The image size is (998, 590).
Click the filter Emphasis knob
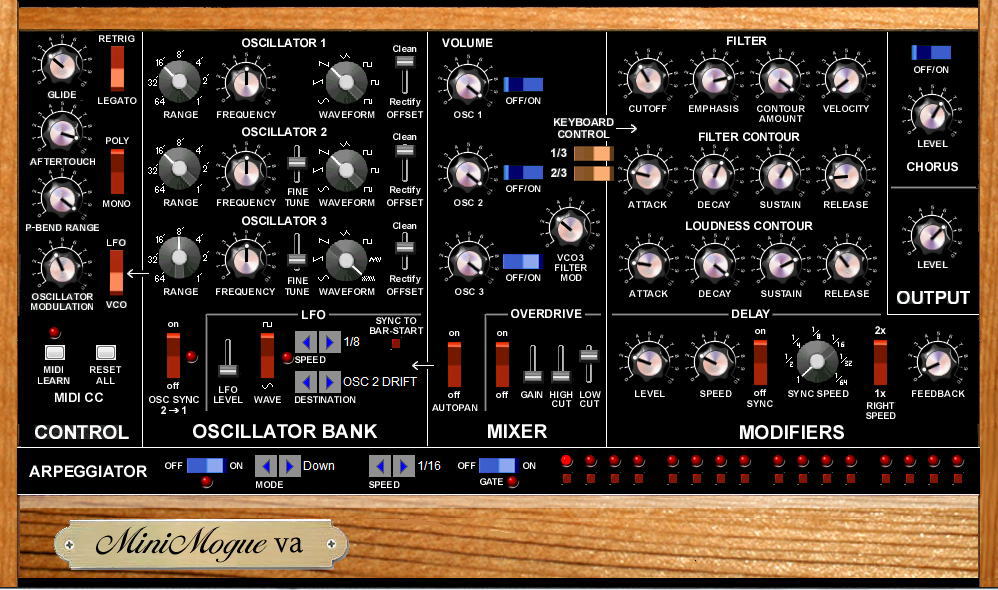pyautogui.click(x=713, y=80)
